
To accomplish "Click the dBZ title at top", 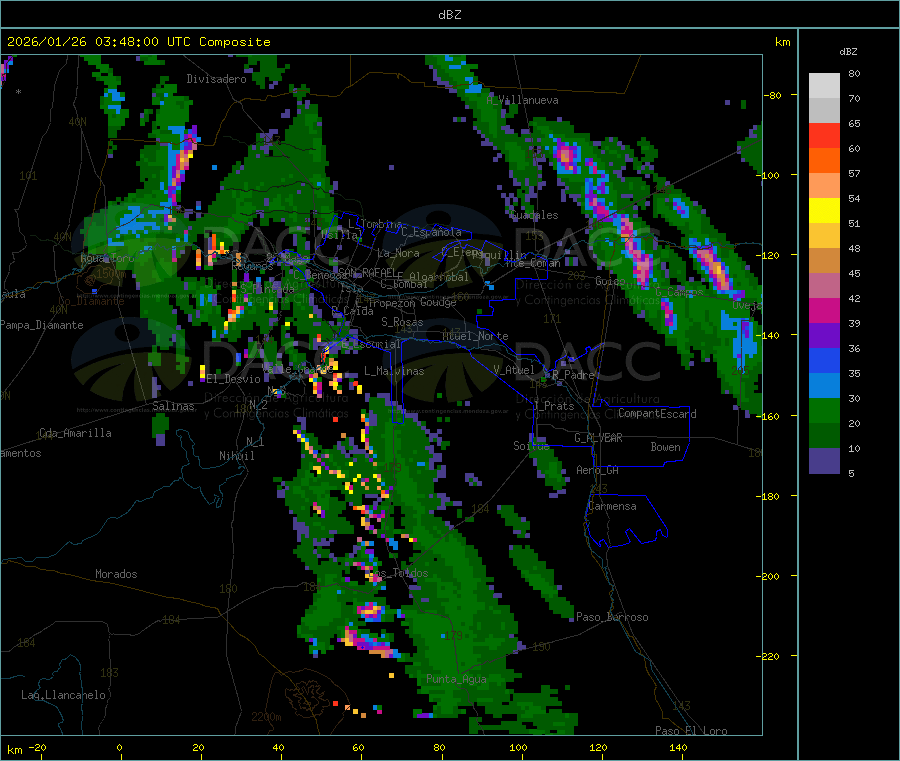I will tap(449, 15).
